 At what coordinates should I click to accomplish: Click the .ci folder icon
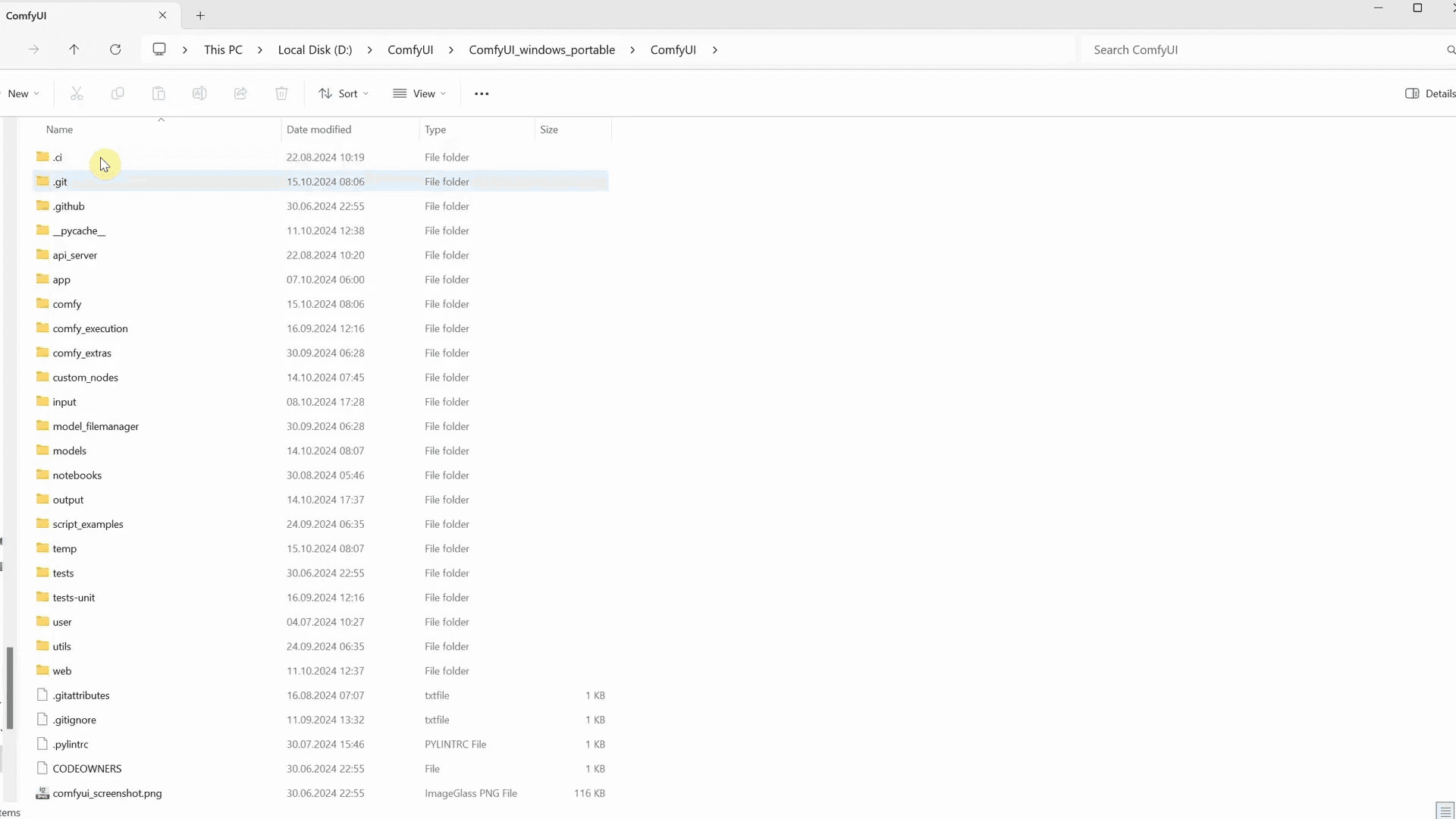[42, 156]
